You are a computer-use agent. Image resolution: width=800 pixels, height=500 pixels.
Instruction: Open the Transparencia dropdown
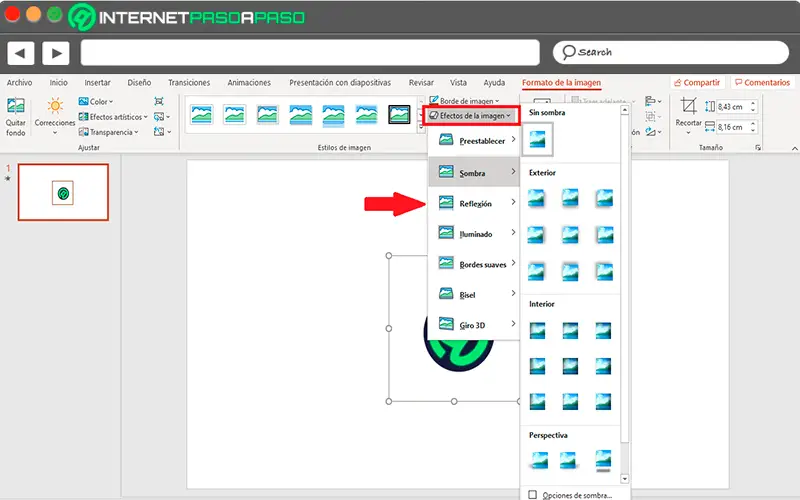tap(109, 132)
